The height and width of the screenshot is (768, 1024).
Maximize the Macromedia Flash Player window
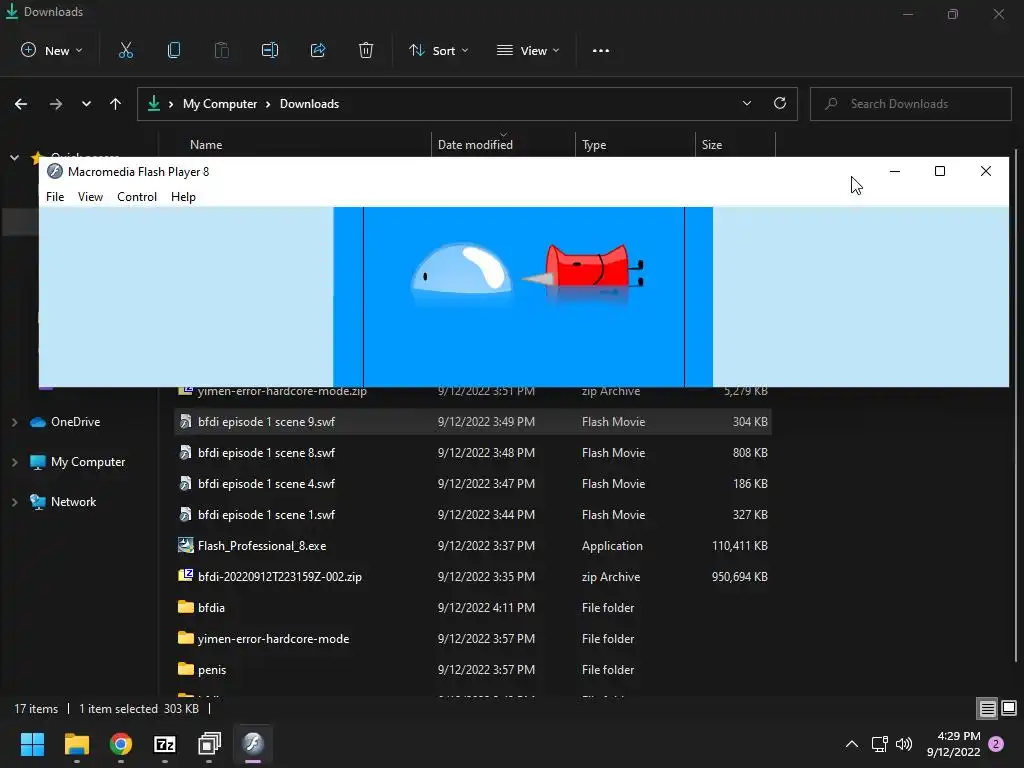(x=940, y=171)
